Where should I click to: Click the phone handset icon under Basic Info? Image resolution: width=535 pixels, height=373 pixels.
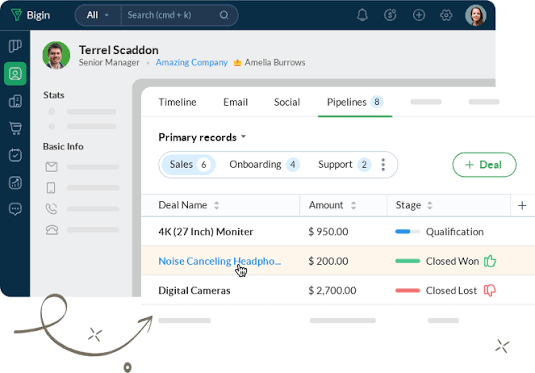coord(52,209)
